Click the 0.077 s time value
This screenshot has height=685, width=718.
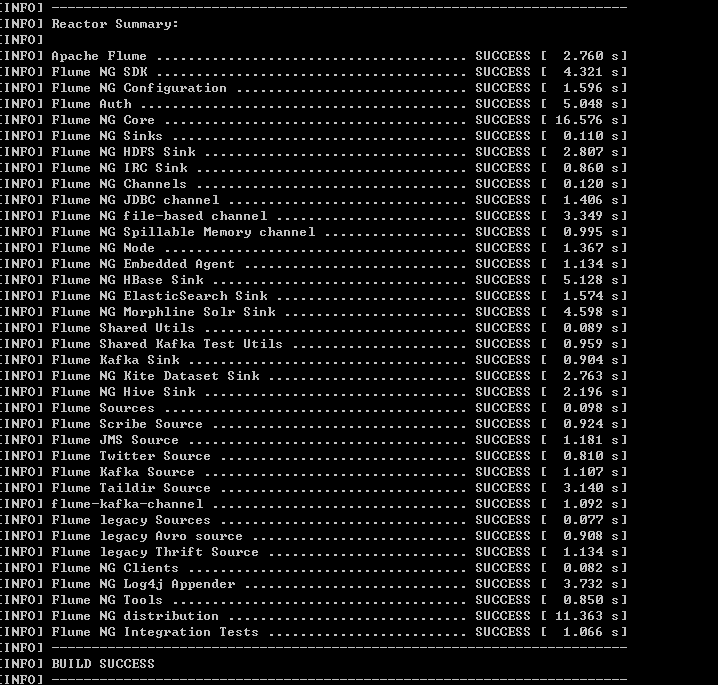coord(591,521)
